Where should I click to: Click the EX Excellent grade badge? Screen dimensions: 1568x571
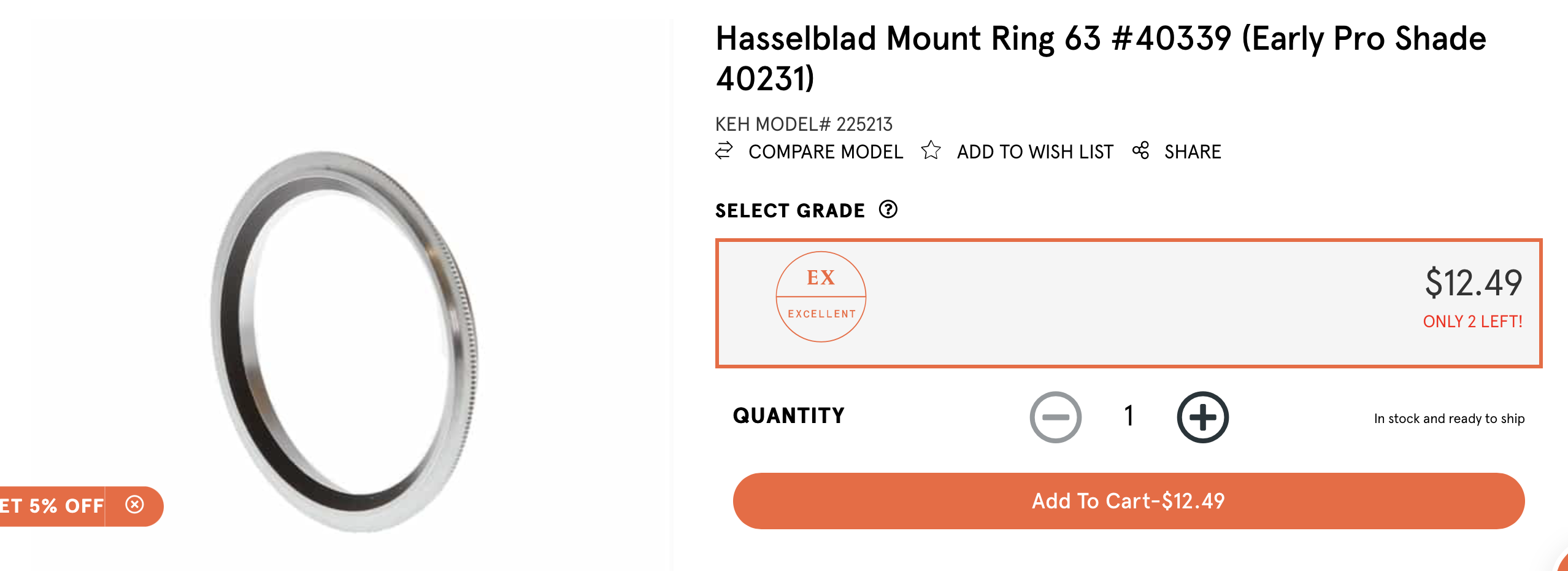click(821, 297)
